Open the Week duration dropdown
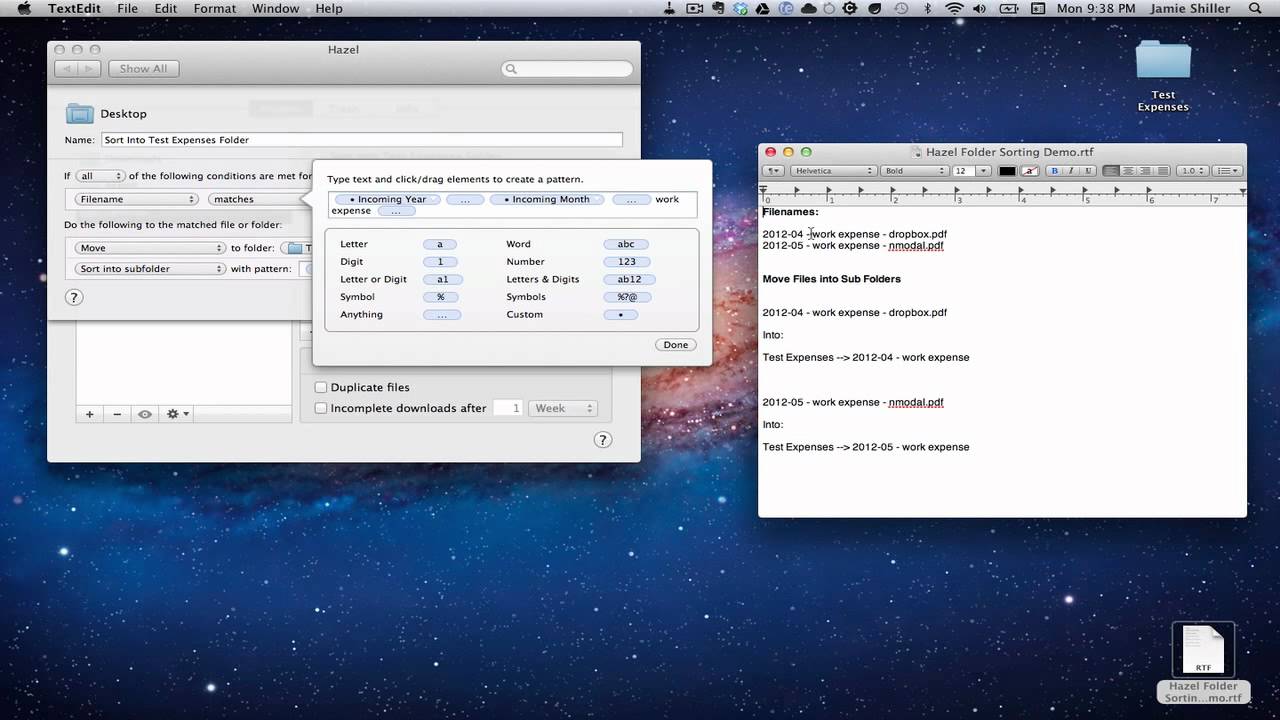The image size is (1280, 720). [563, 408]
